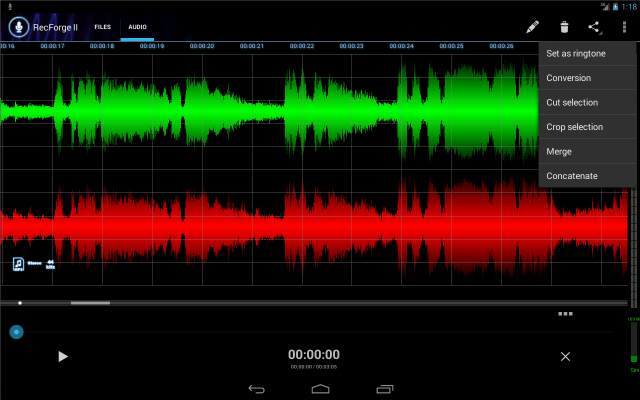Select Merge from the dropdown

[x=559, y=151]
